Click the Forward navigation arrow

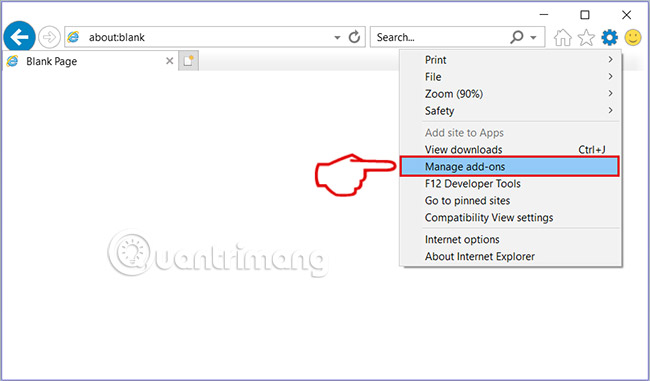coord(49,37)
